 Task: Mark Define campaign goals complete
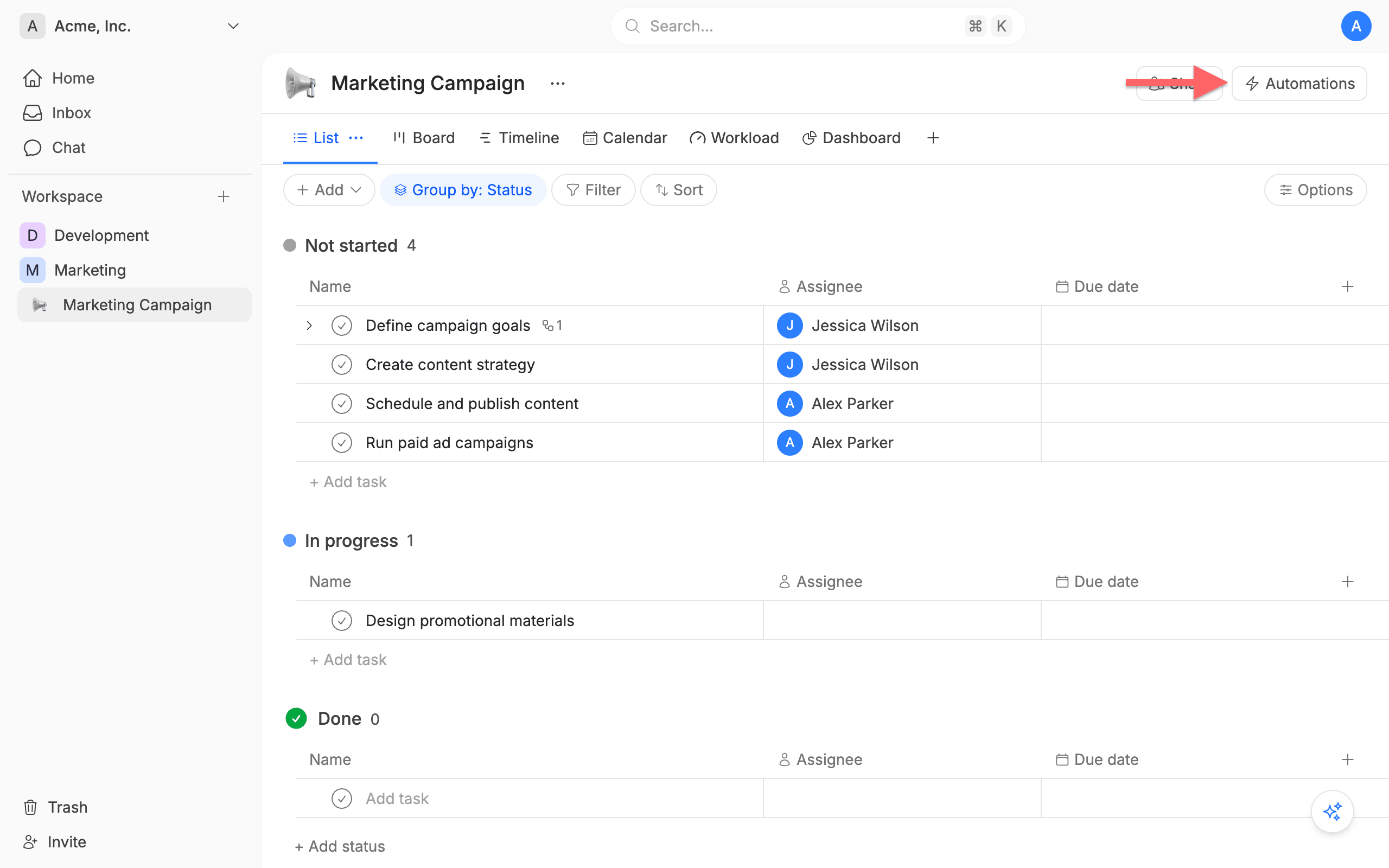click(x=341, y=325)
